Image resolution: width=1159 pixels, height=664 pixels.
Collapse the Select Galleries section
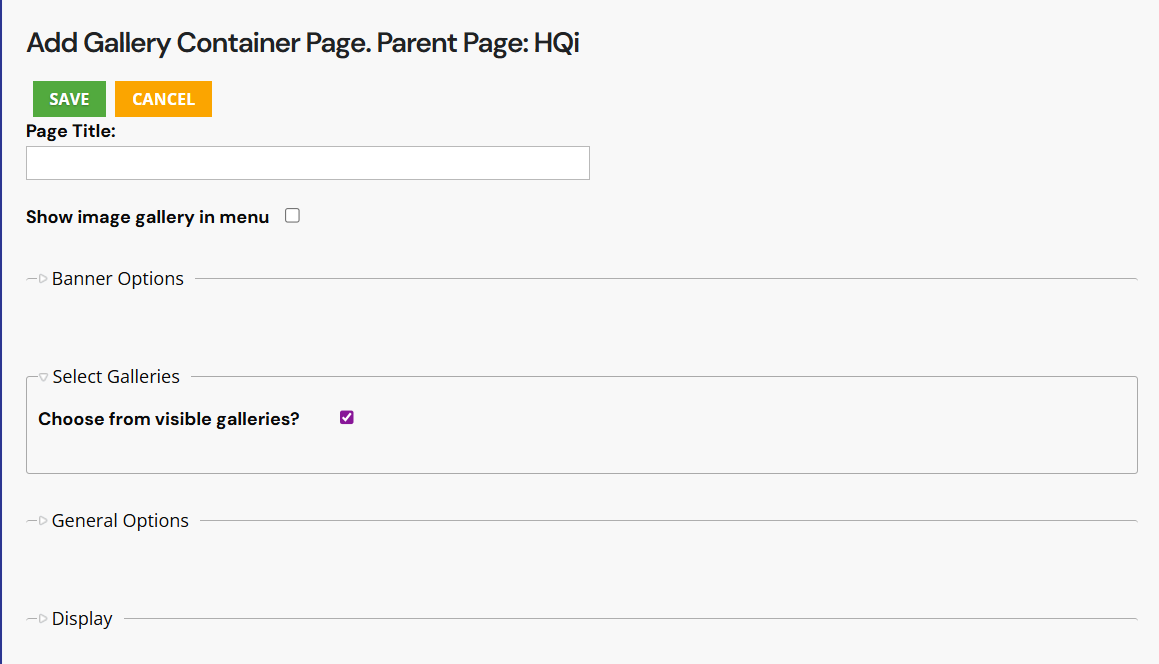pos(115,376)
